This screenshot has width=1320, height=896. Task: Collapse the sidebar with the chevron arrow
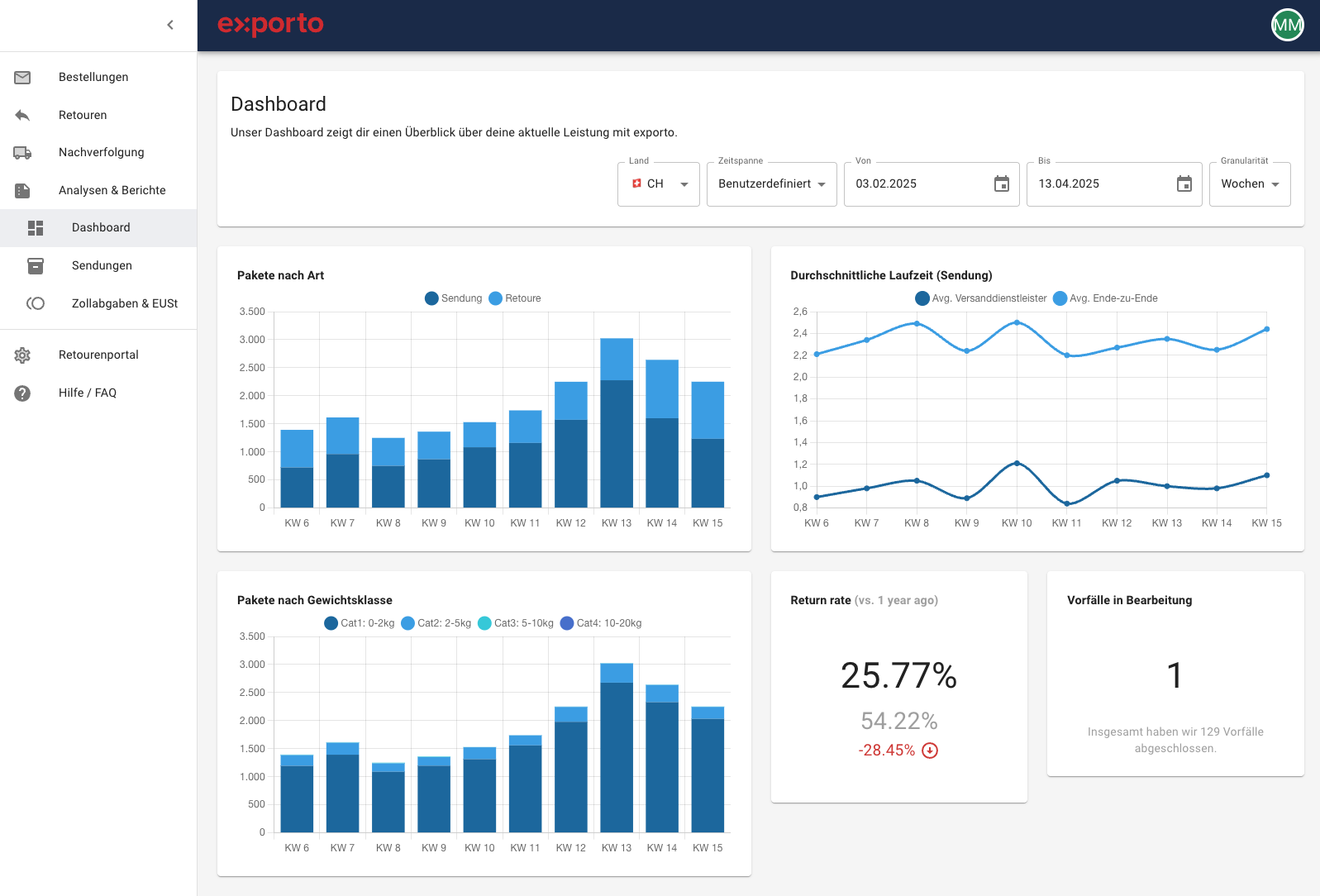[x=170, y=25]
